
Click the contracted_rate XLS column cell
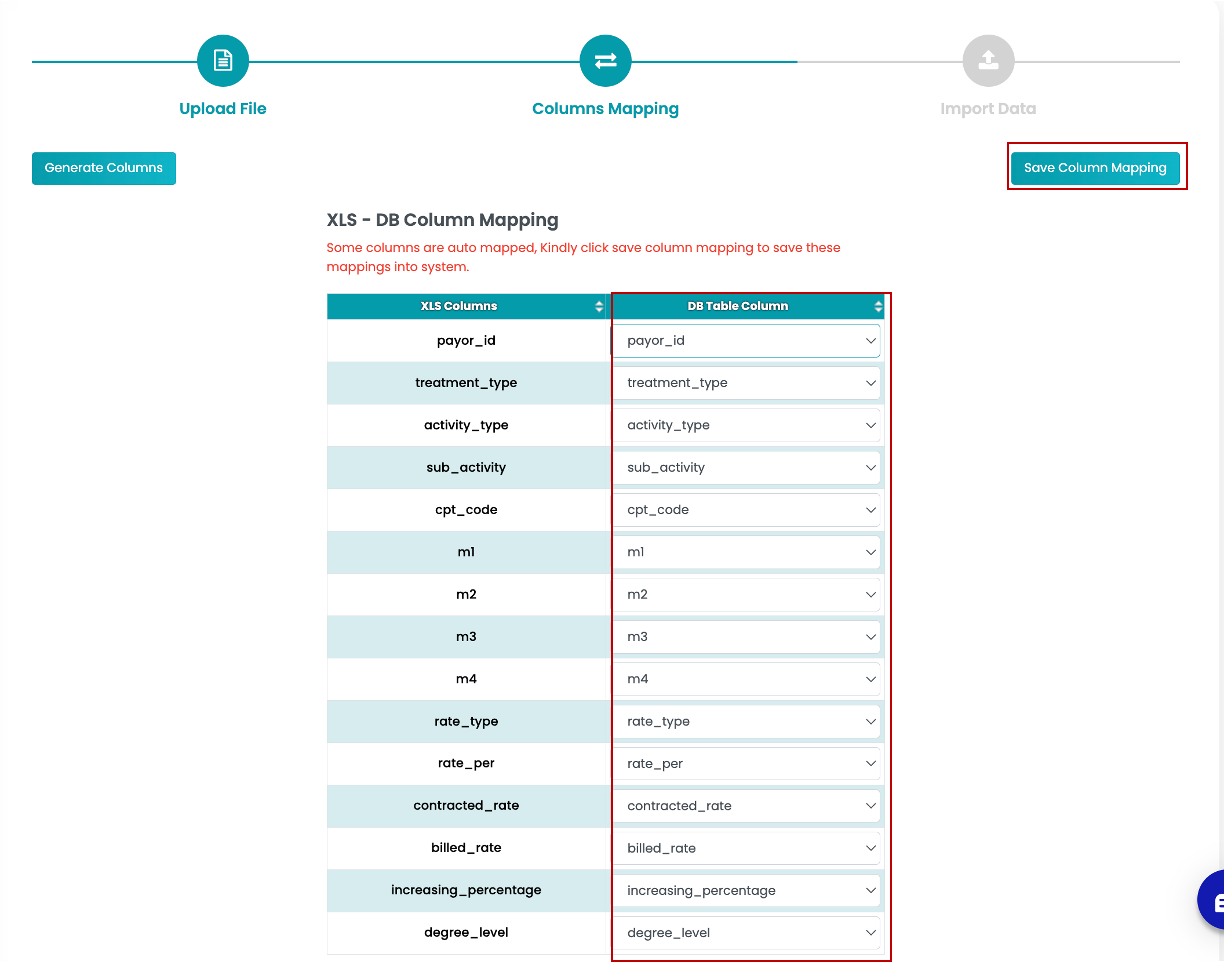467,806
